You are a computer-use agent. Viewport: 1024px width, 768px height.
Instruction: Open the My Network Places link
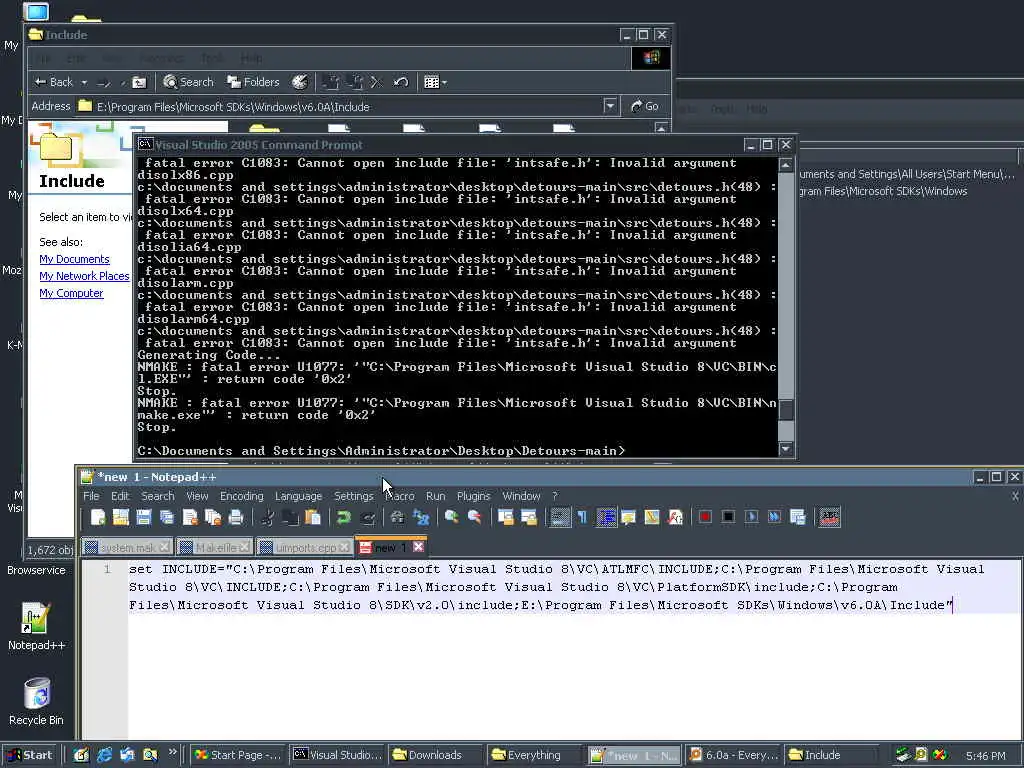[84, 276]
